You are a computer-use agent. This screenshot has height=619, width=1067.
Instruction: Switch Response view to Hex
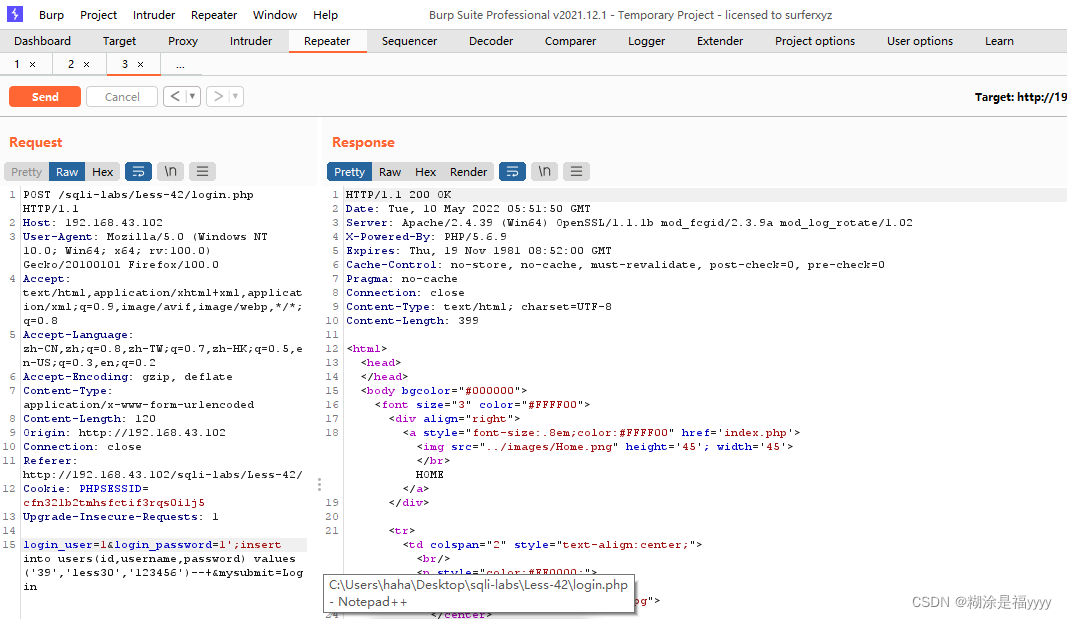click(x=425, y=172)
